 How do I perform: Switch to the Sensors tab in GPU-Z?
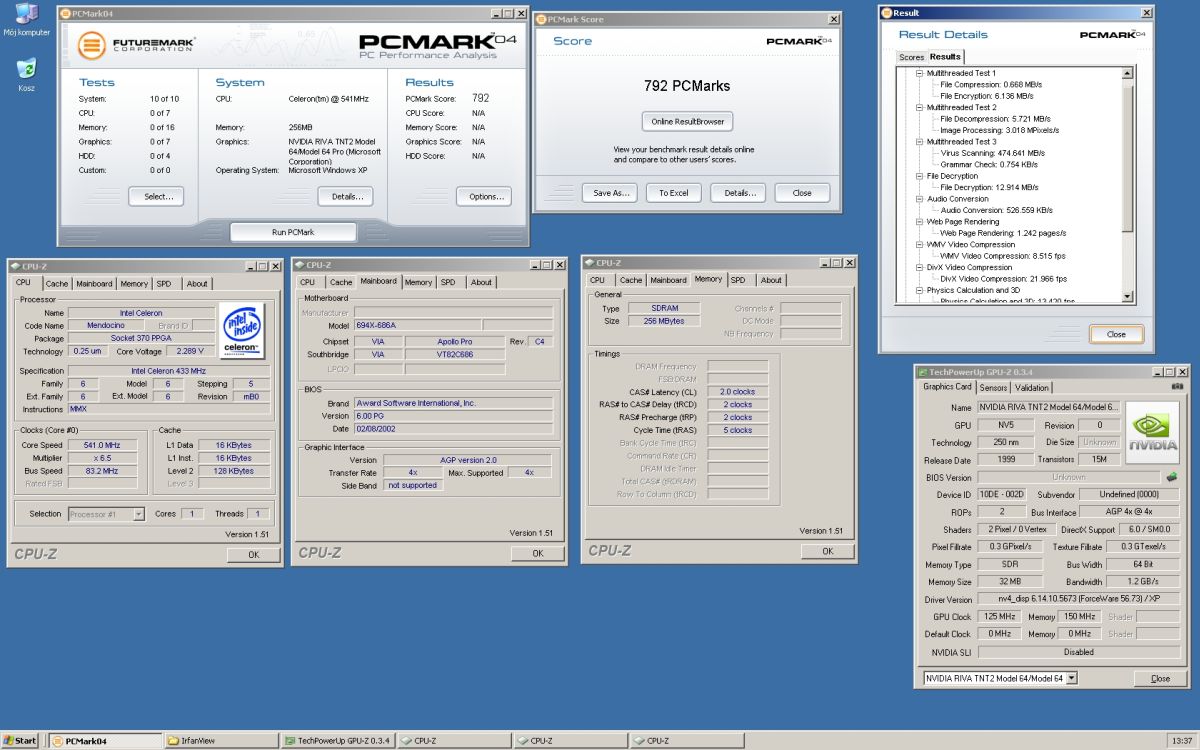pyautogui.click(x=993, y=388)
